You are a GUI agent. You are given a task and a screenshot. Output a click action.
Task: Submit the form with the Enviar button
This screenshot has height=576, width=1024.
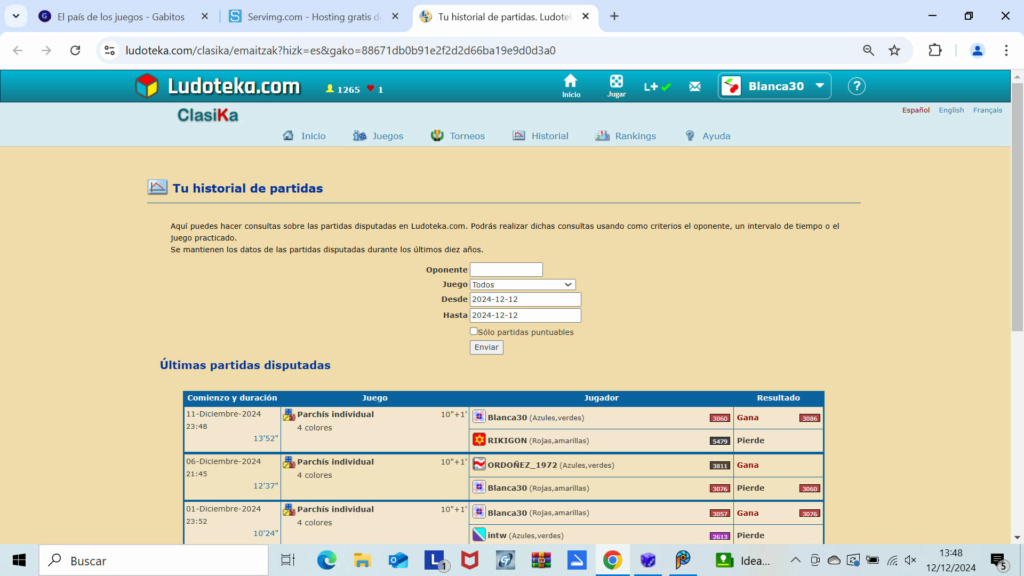487,347
